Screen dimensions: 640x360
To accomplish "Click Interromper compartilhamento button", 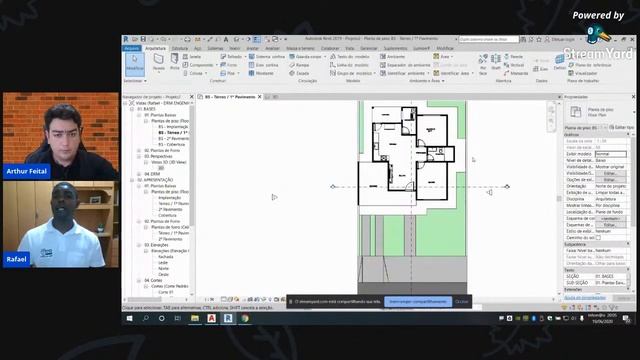I will (x=418, y=302).
